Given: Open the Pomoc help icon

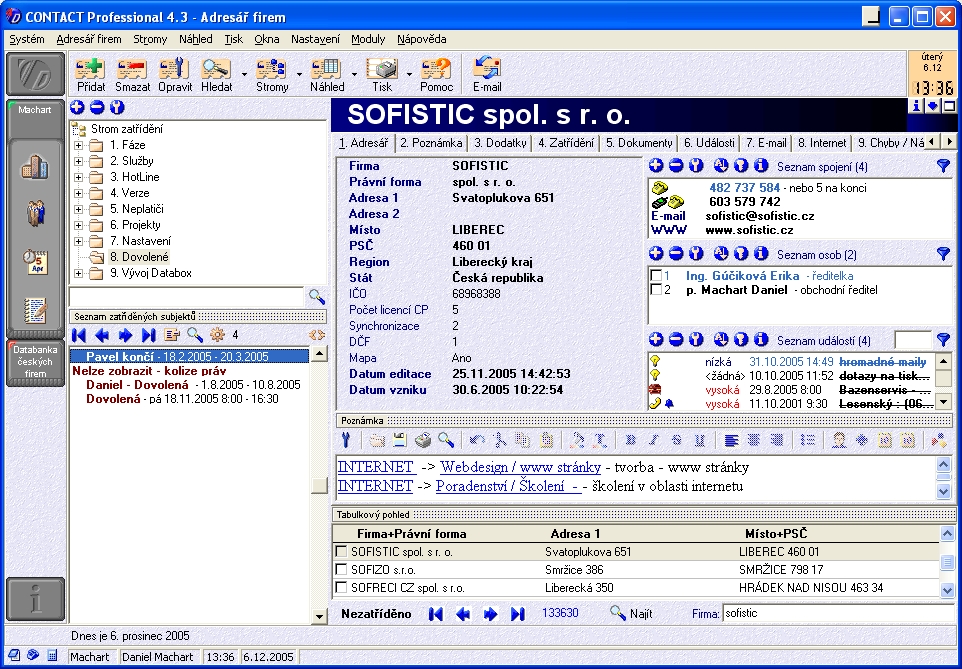Looking at the screenshot, I should (436, 70).
